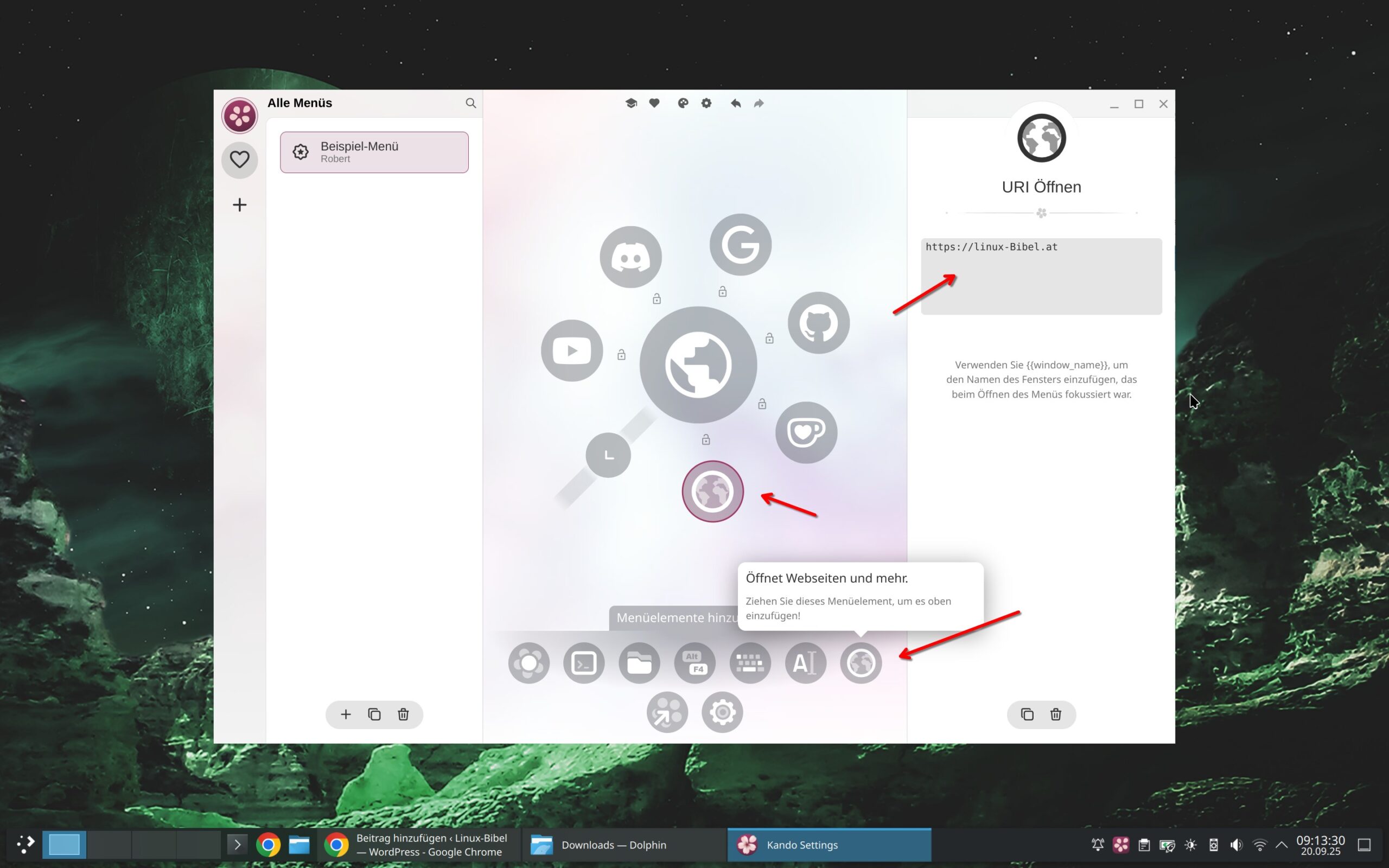Delete the selected item in properties panel
The width and height of the screenshot is (1389, 868).
point(1055,714)
